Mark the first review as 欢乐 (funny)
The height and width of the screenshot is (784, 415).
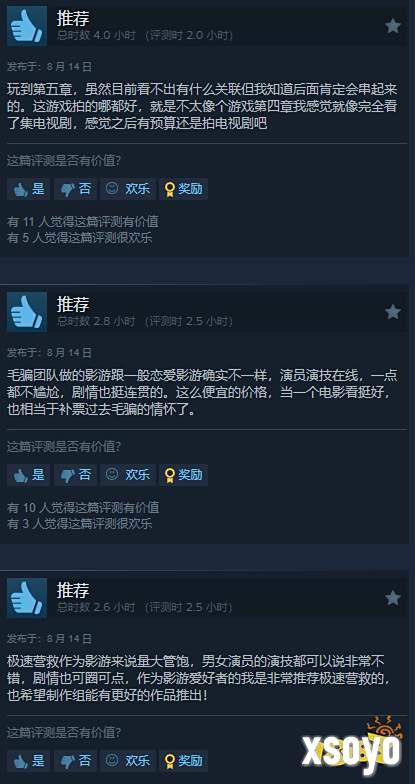128,189
